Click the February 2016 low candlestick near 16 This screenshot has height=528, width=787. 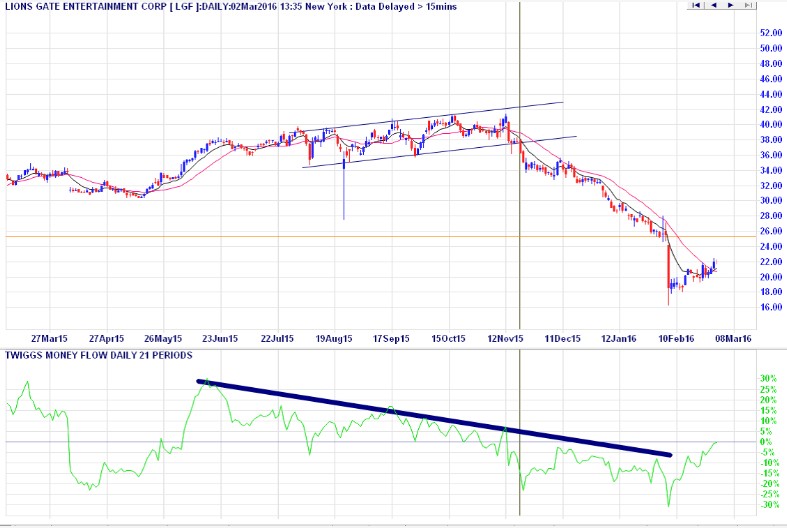[669, 274]
